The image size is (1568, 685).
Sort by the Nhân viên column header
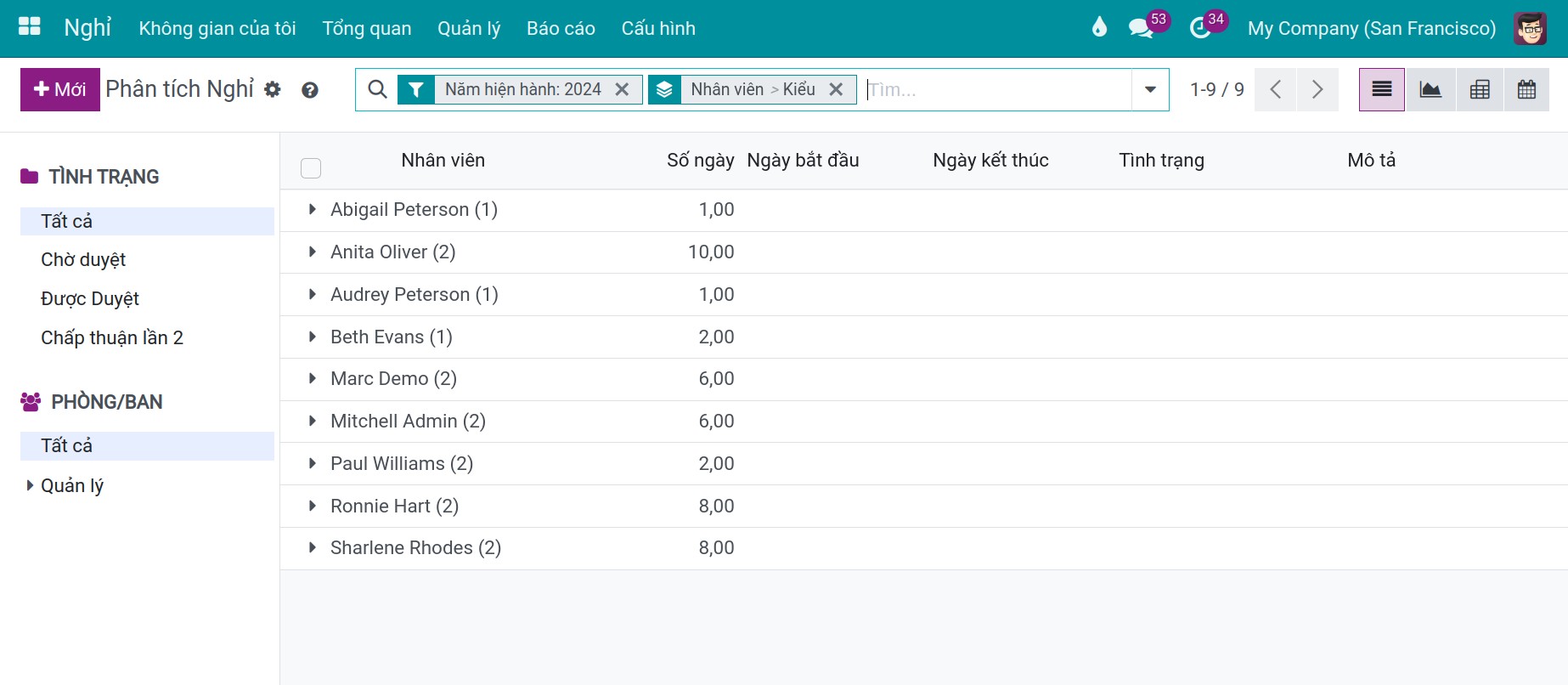pyautogui.click(x=443, y=160)
